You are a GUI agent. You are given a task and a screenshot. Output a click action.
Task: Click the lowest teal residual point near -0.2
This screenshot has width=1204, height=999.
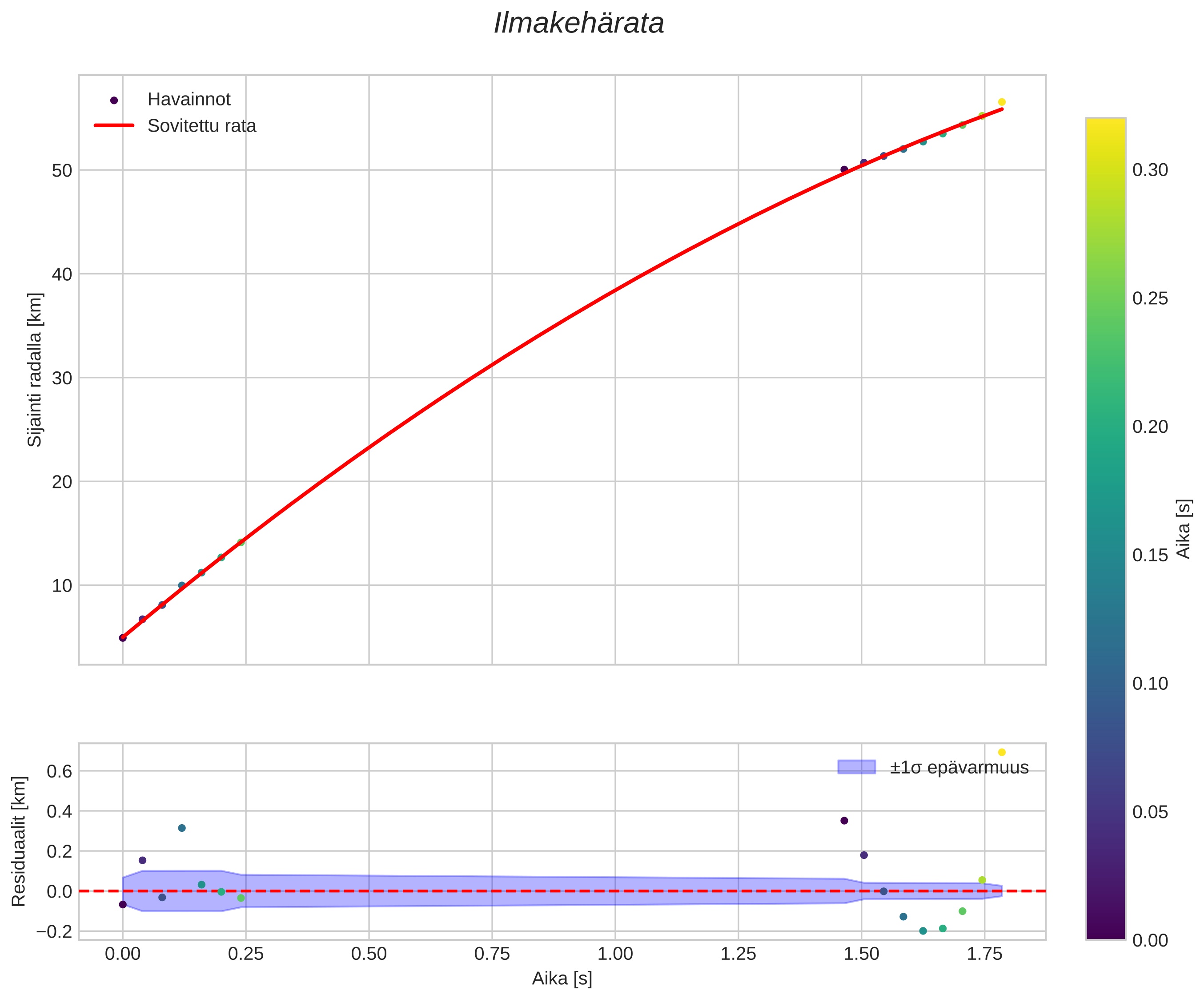pos(923,931)
